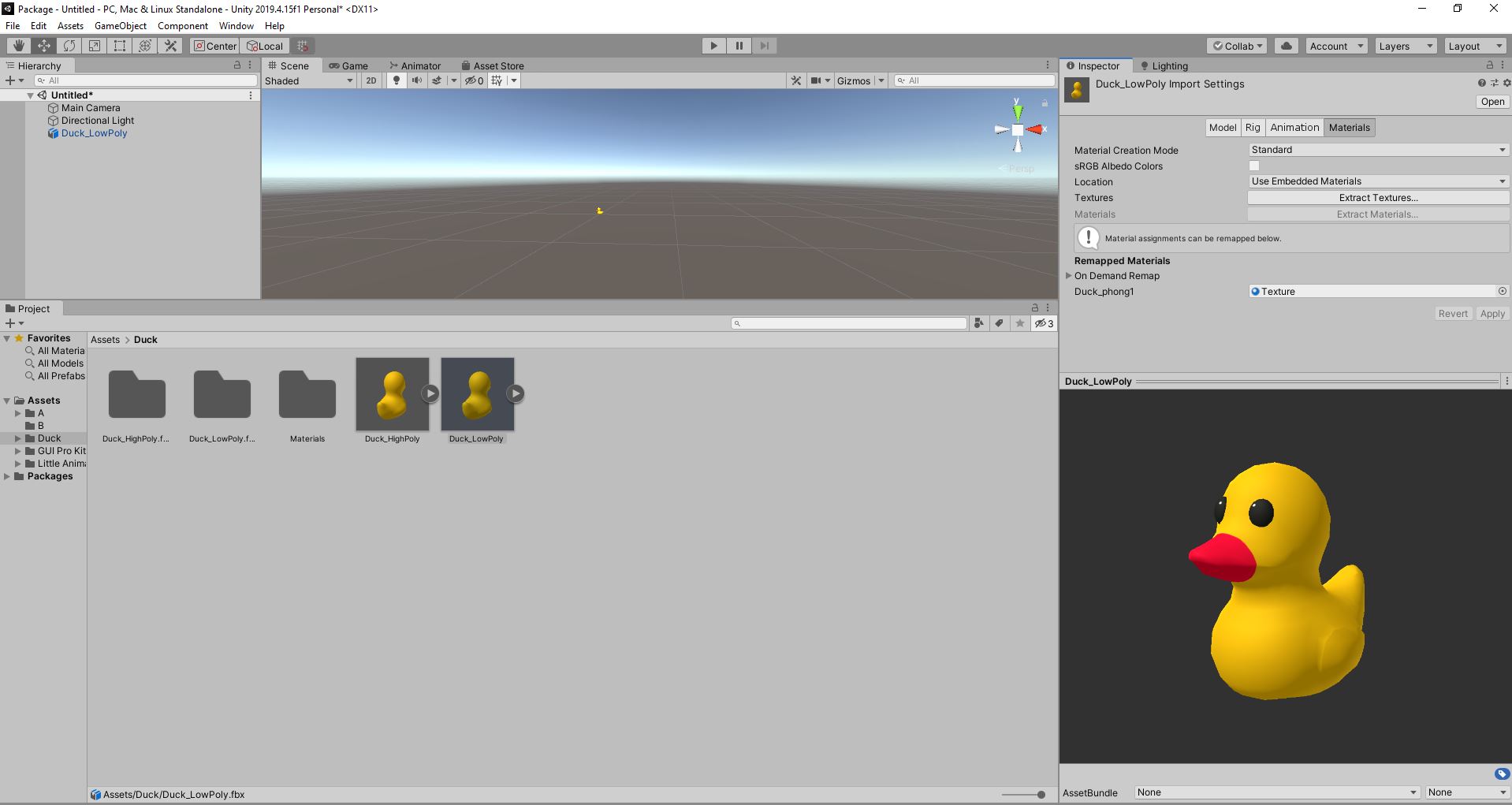Select the Move tool
1512x805 pixels.
coord(43,45)
